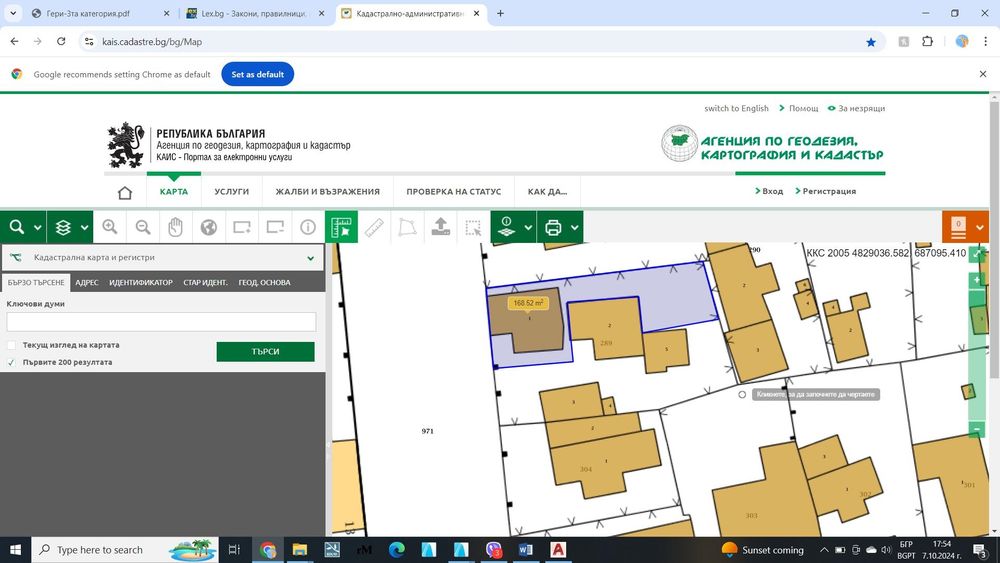Open the layer information tool
The height and width of the screenshot is (563, 1000).
(506, 227)
